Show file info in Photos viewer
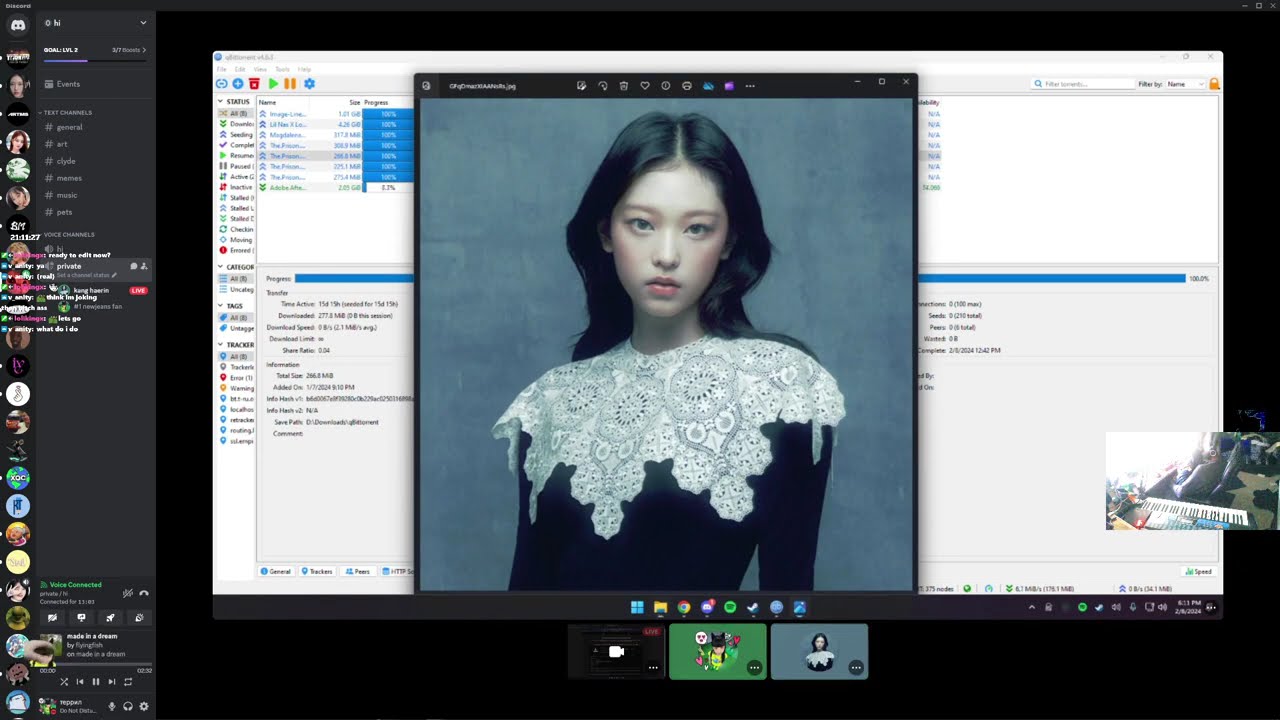 pyautogui.click(x=665, y=86)
